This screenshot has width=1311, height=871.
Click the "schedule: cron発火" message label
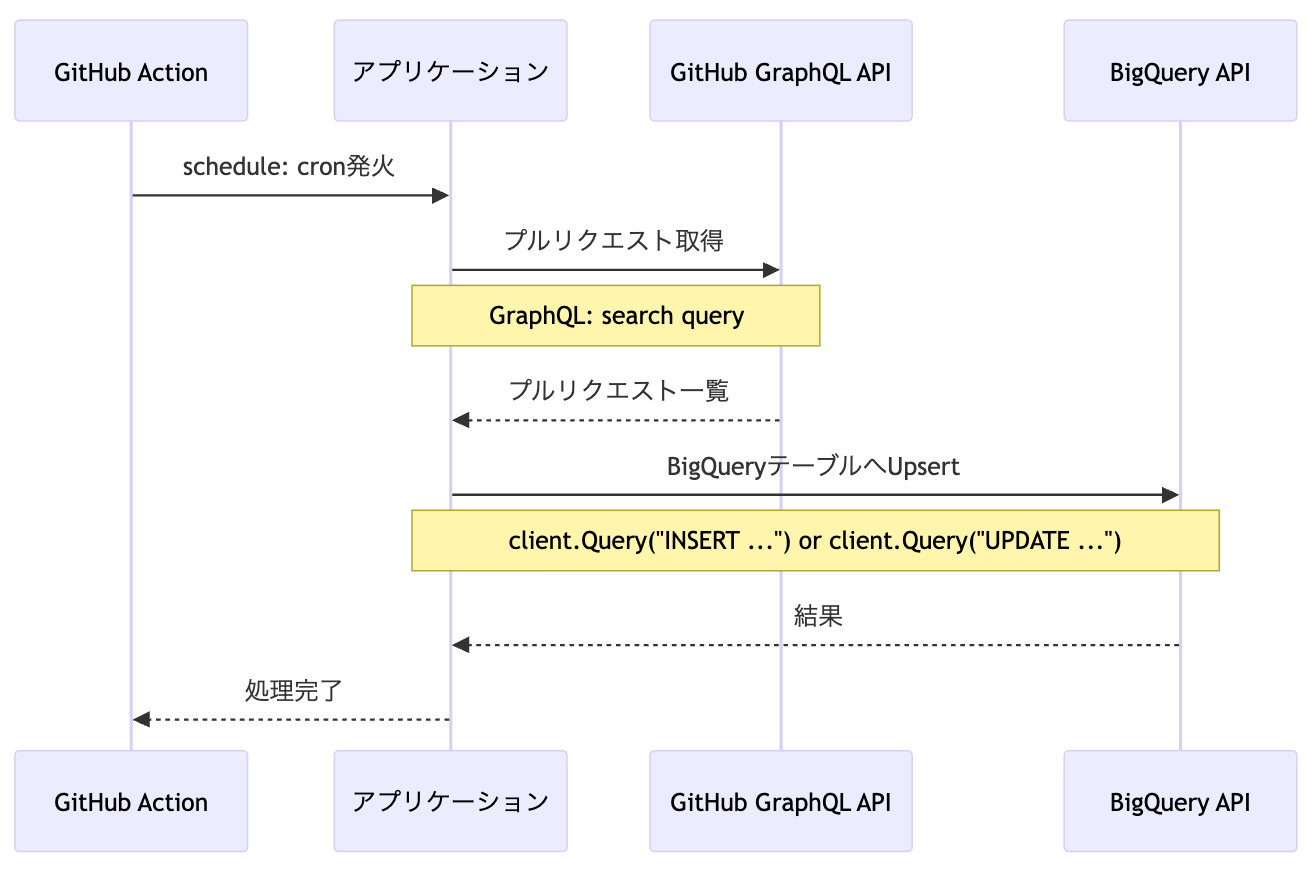tap(289, 166)
